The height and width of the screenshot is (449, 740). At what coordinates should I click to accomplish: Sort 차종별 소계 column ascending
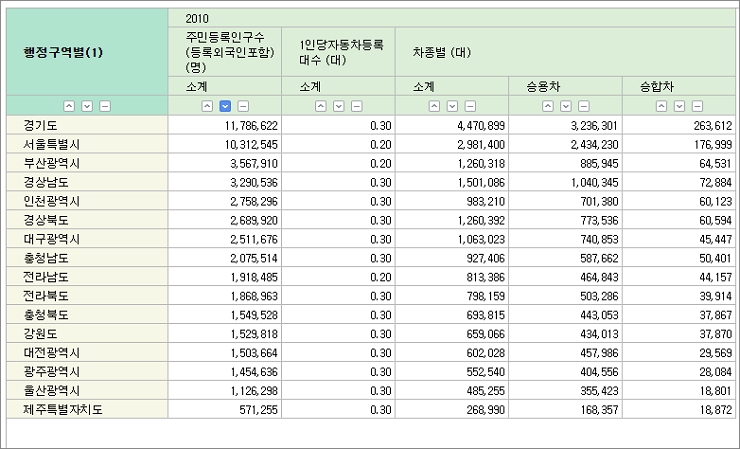click(x=434, y=106)
